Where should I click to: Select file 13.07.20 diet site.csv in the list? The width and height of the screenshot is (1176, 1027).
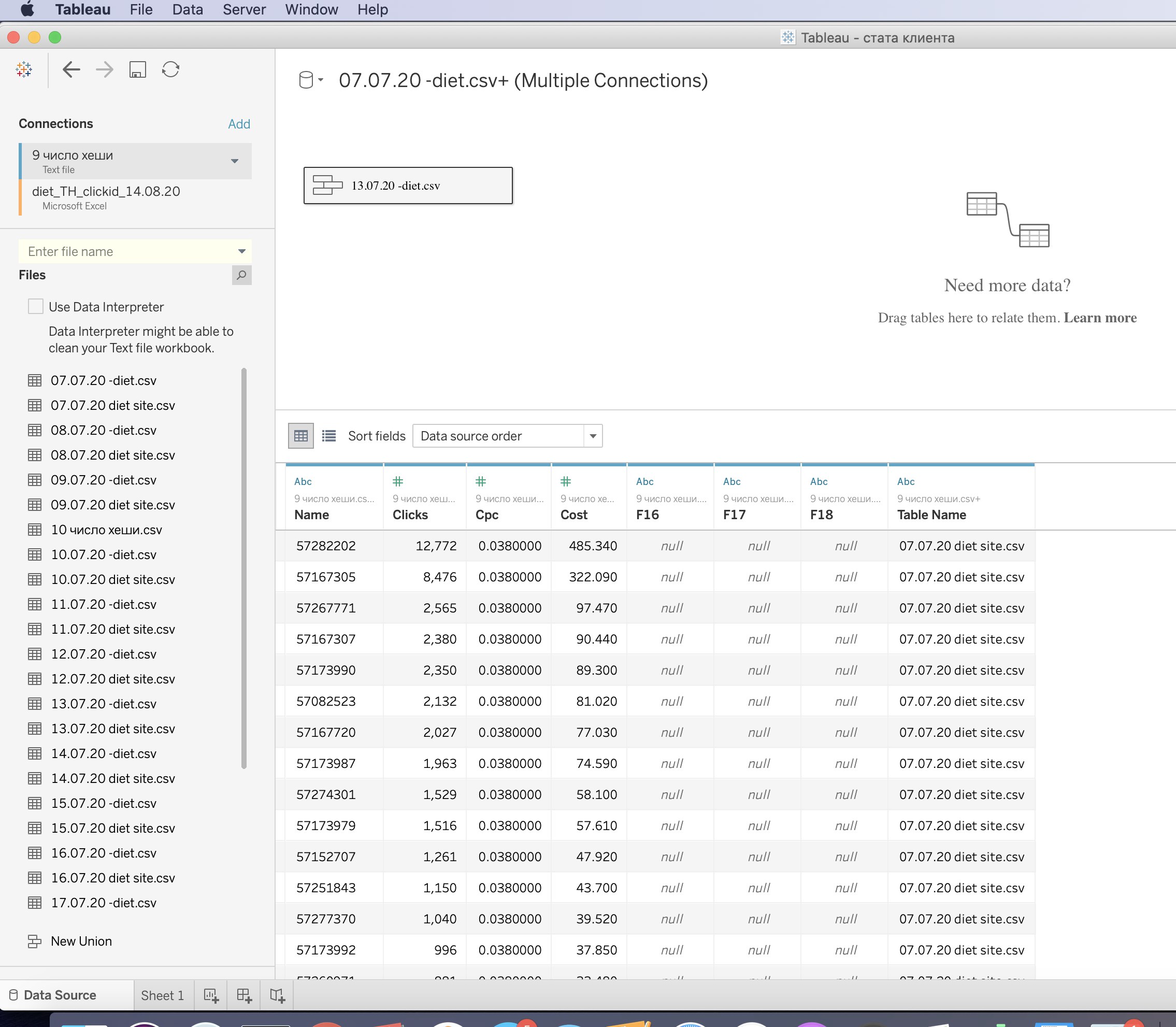(x=113, y=729)
